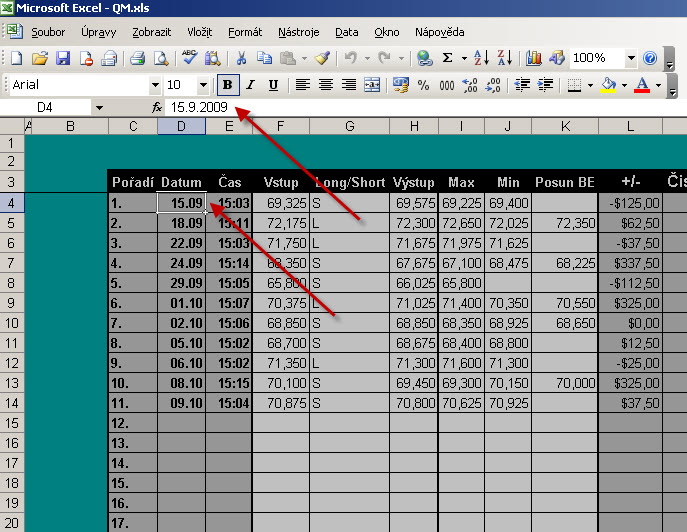This screenshot has width=687, height=532.
Task: Open the Font Color dropdown arrow
Action: tap(659, 85)
